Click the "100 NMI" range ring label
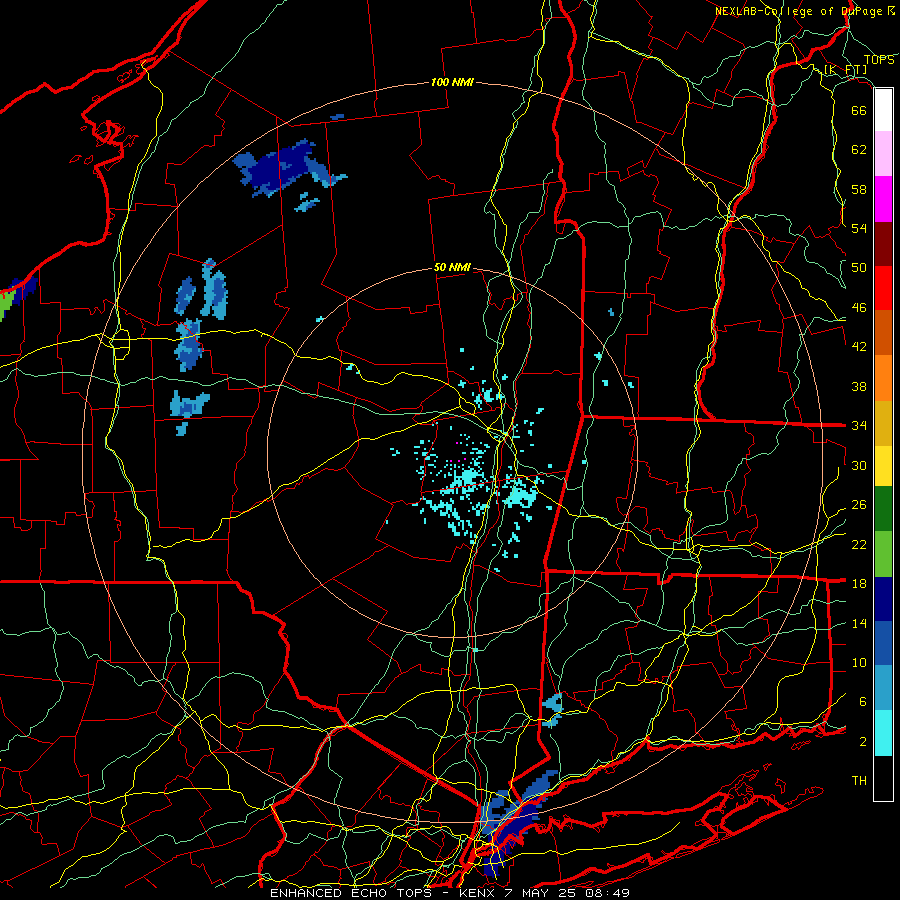Viewport: 900px width, 900px height. [452, 83]
